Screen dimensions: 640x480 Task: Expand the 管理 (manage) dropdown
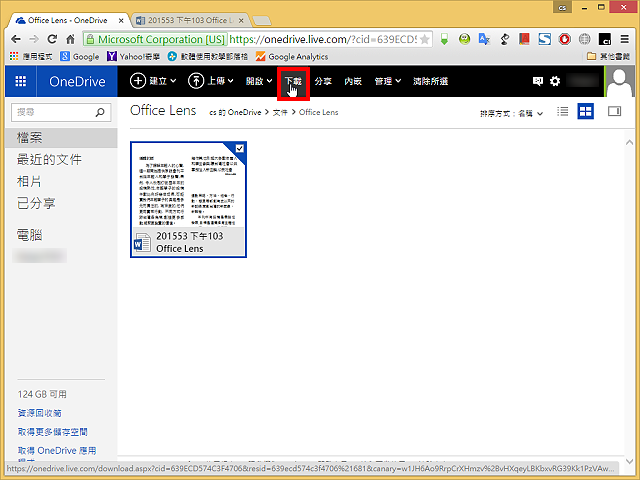click(x=388, y=81)
